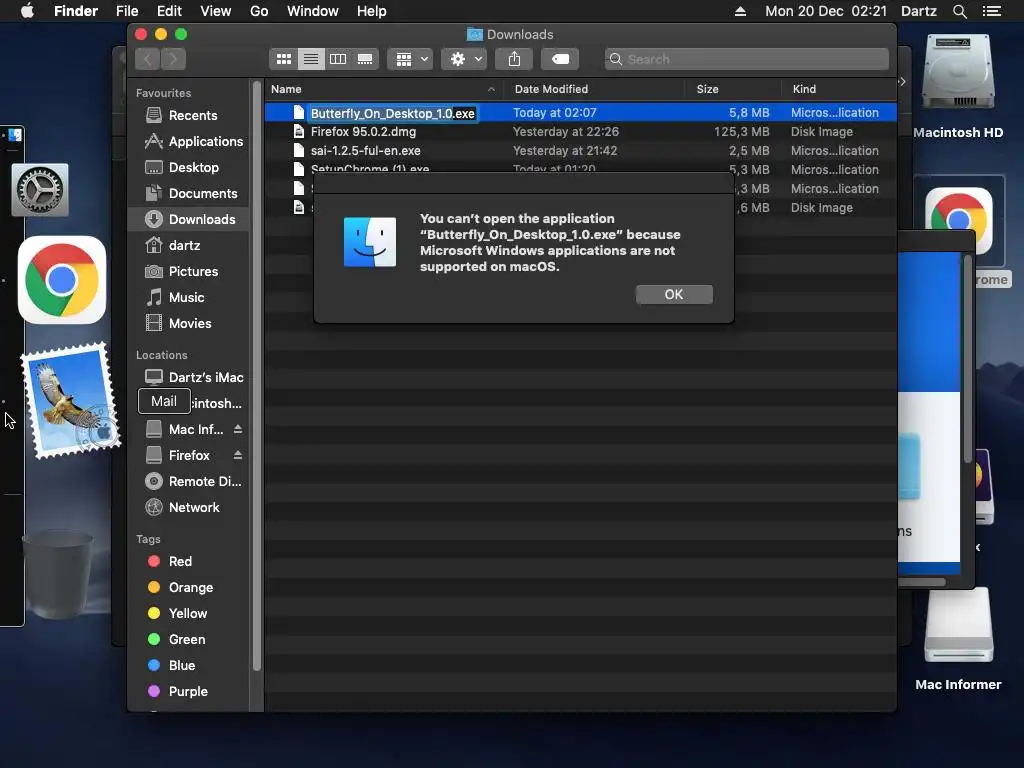Viewport: 1024px width, 768px height.
Task: Go forward with the Finder forward arrow
Action: (173, 59)
